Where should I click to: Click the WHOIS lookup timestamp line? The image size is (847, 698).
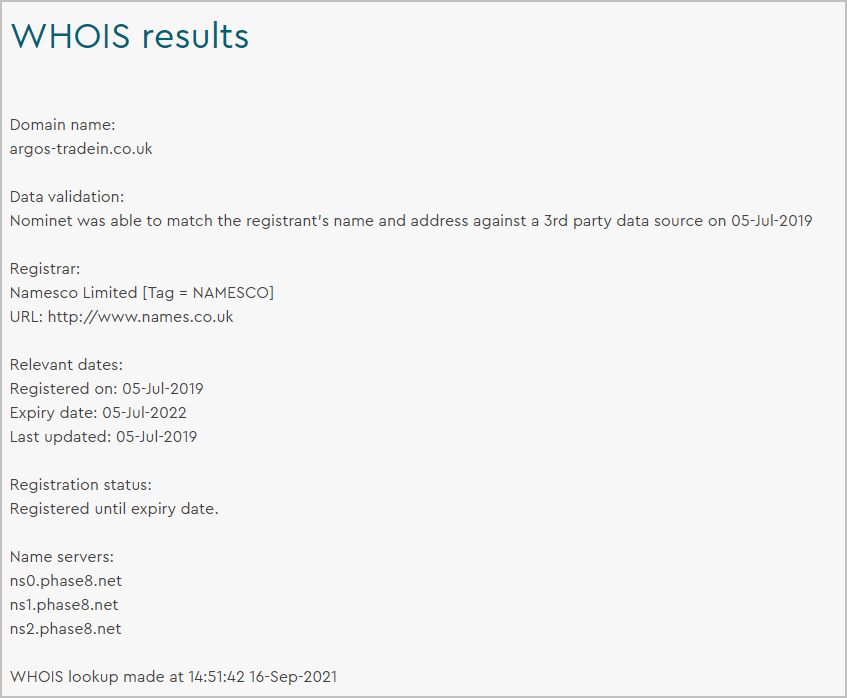[173, 677]
